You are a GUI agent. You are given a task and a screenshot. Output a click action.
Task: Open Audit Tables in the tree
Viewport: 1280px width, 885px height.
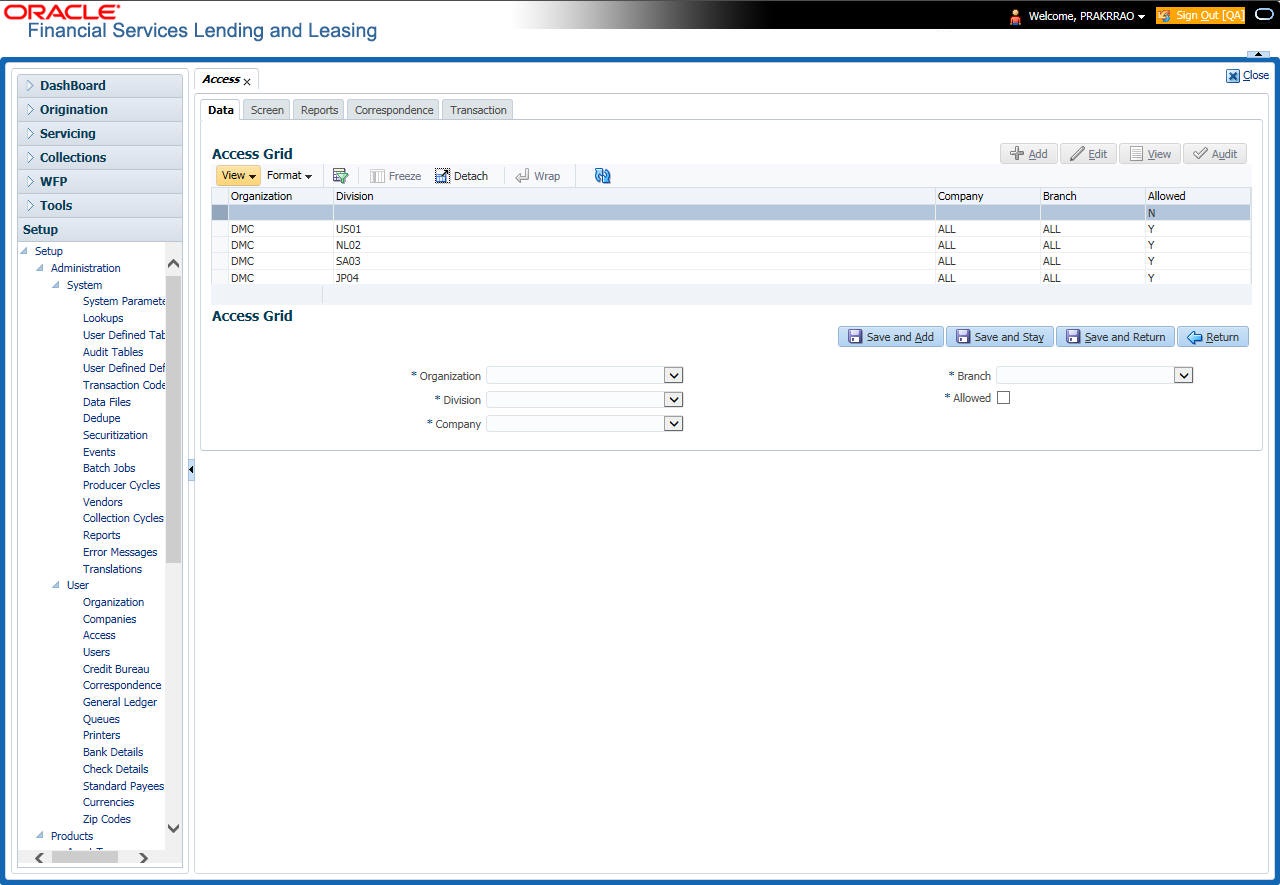coord(113,352)
